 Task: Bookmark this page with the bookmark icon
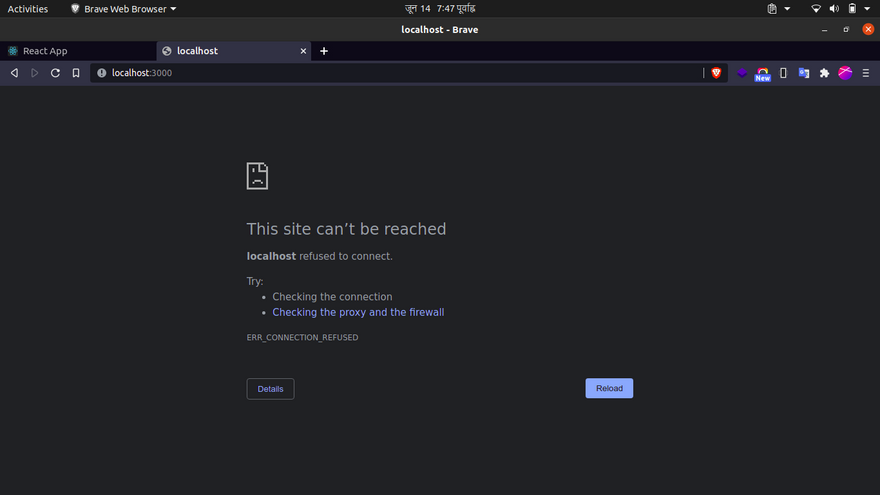pos(76,73)
